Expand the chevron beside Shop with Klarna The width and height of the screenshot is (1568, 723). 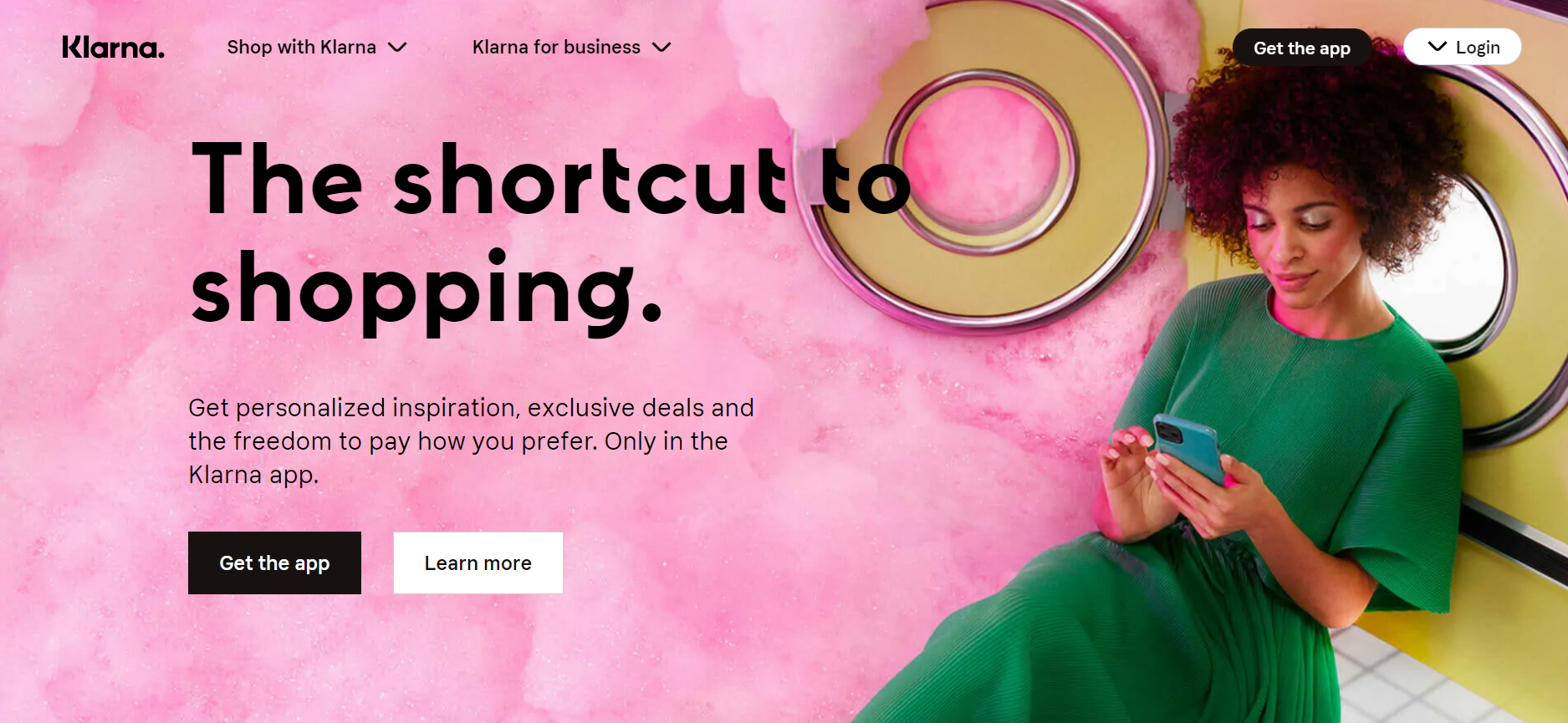(398, 48)
